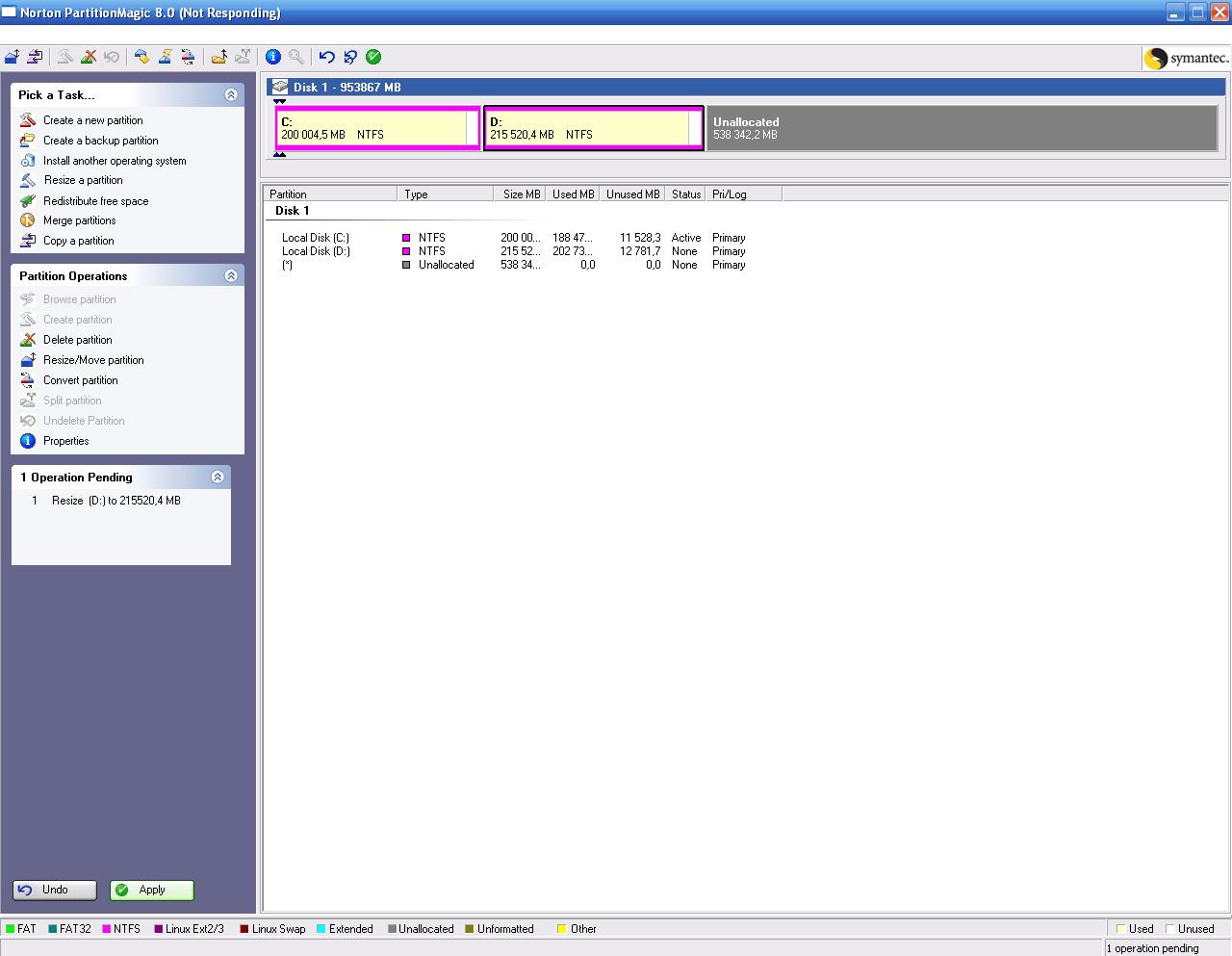The width and height of the screenshot is (1232, 956).
Task: Collapse the Partition Operations panel
Action: 231,275
